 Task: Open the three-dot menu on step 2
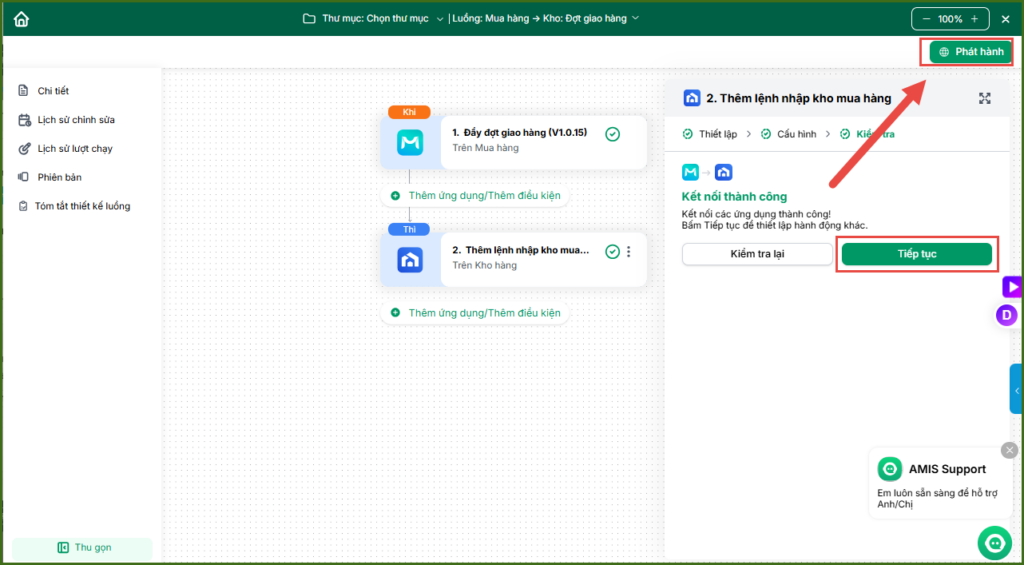629,252
